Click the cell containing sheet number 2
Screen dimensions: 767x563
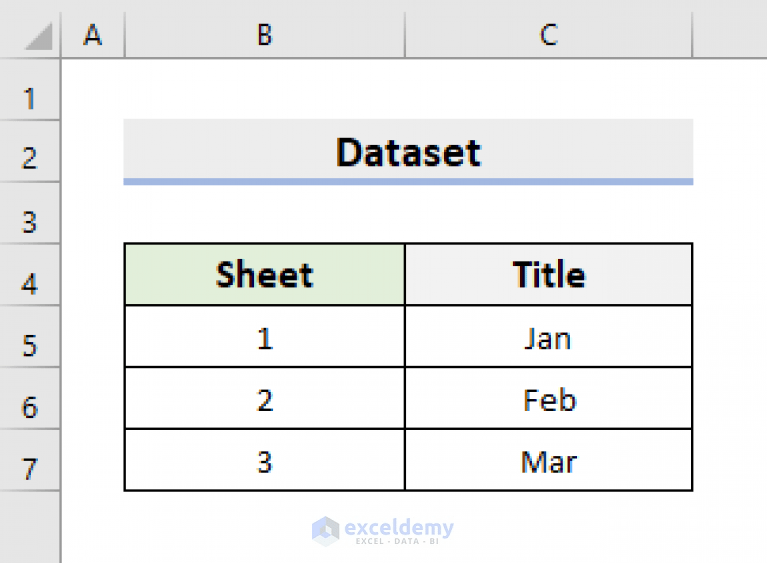(x=264, y=400)
